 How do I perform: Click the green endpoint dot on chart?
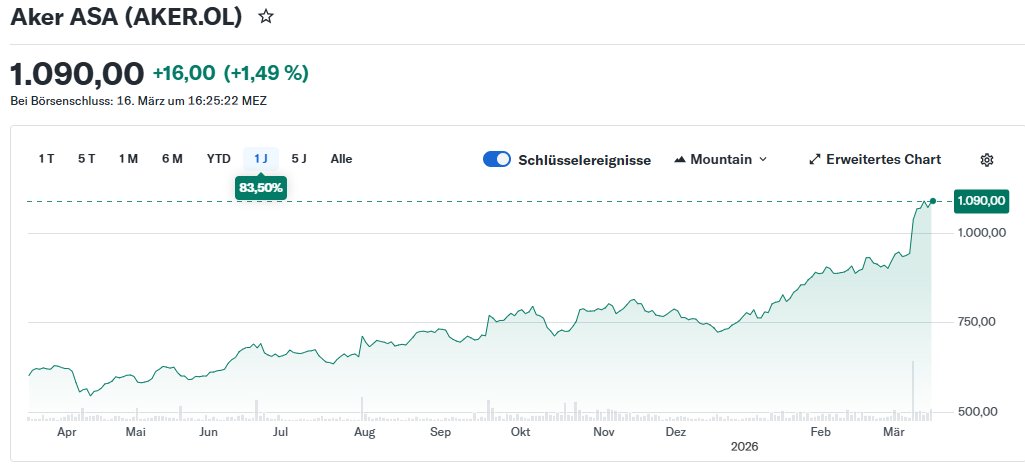click(933, 201)
